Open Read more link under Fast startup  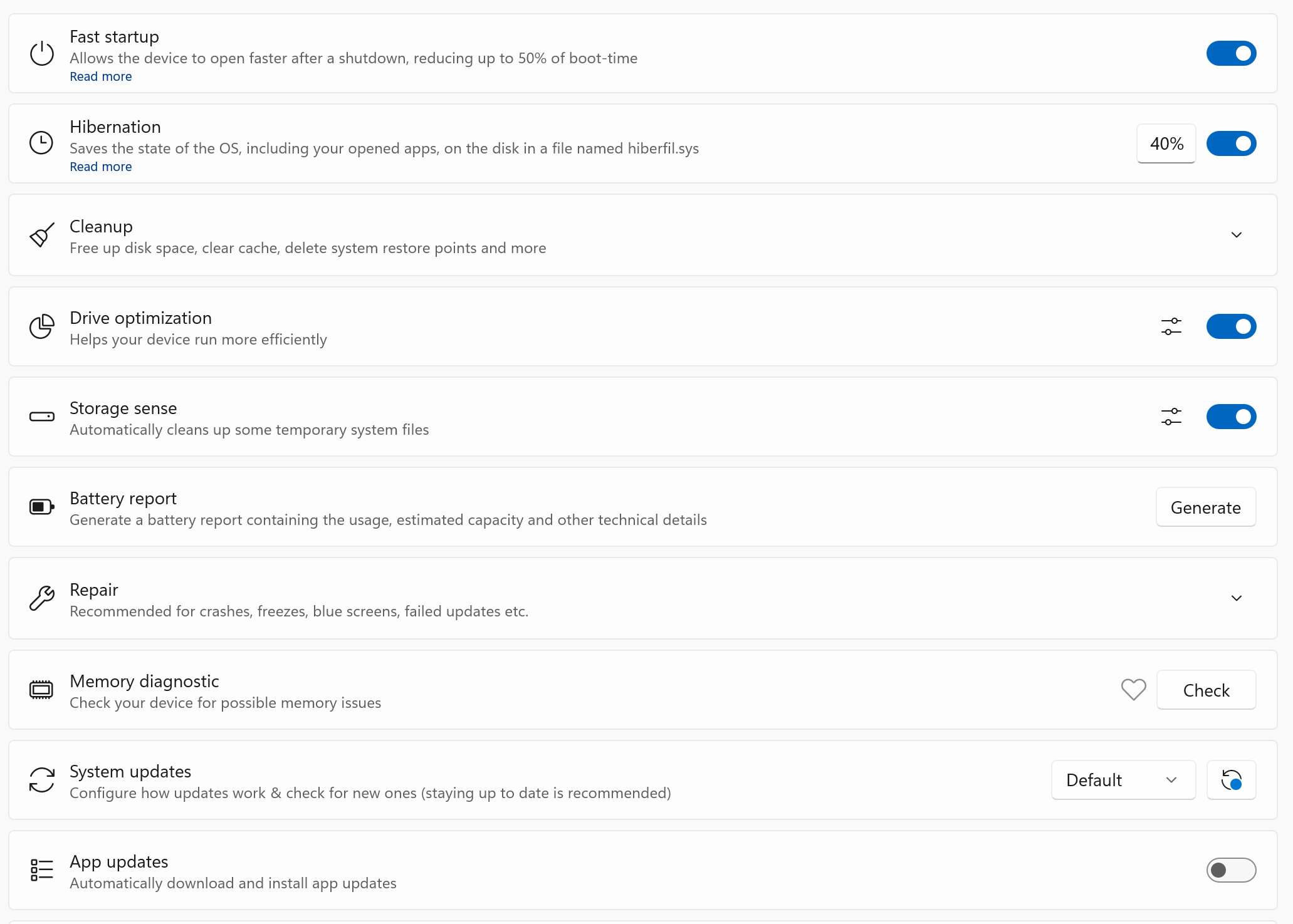(x=101, y=76)
